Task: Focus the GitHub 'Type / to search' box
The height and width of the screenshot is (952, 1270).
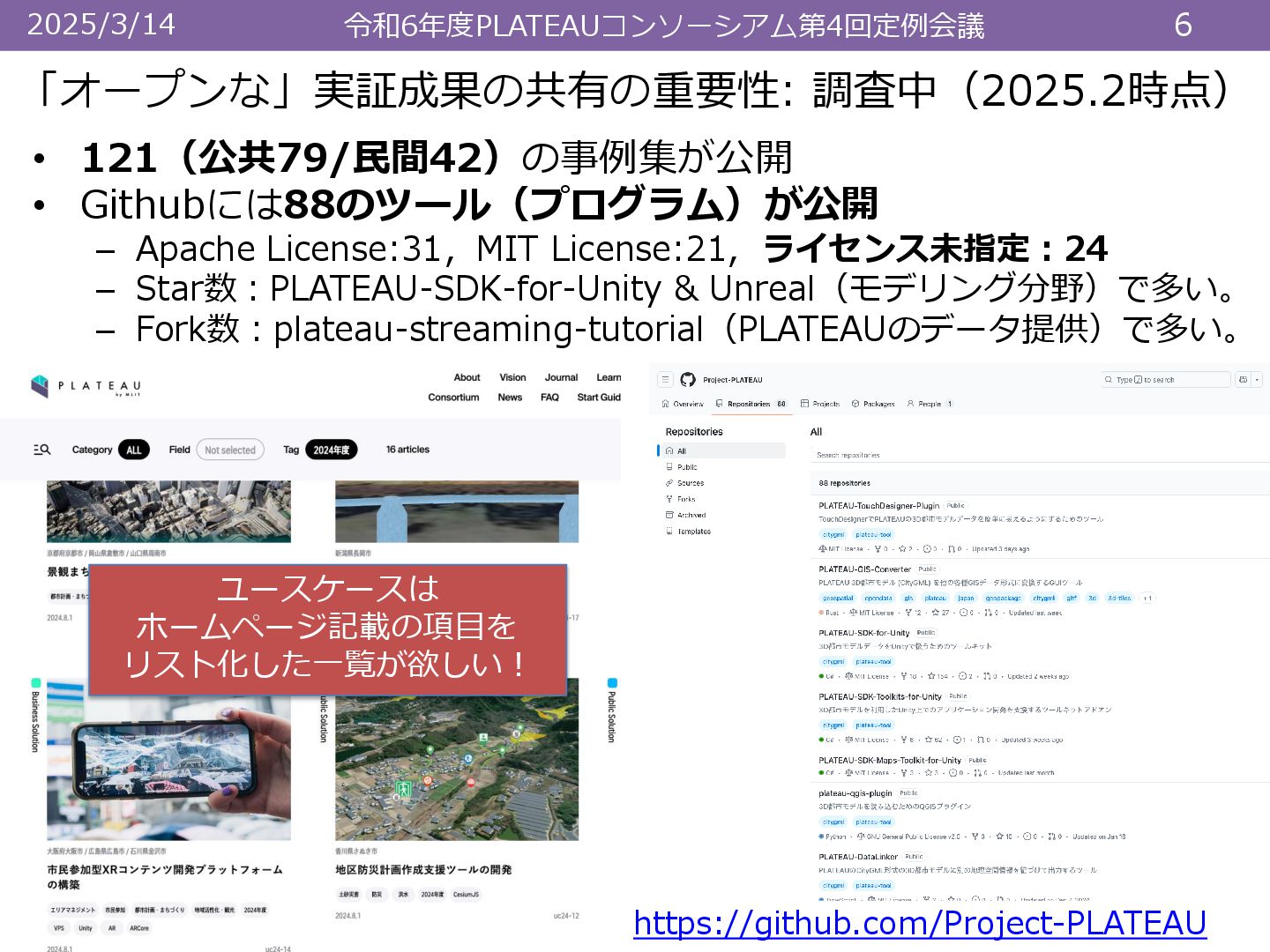Action: click(1165, 380)
